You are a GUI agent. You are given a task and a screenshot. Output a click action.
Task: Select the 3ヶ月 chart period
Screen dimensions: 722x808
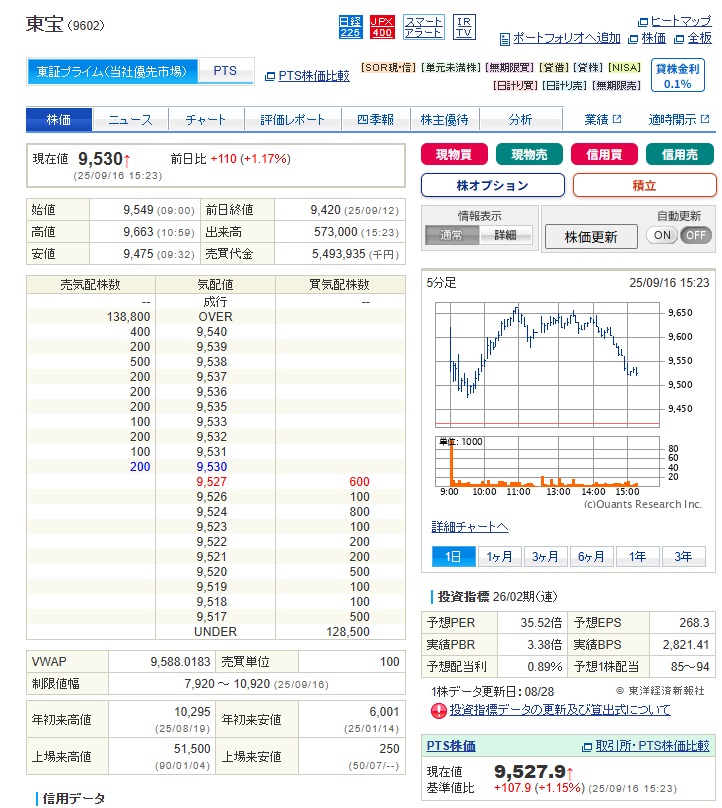545,557
